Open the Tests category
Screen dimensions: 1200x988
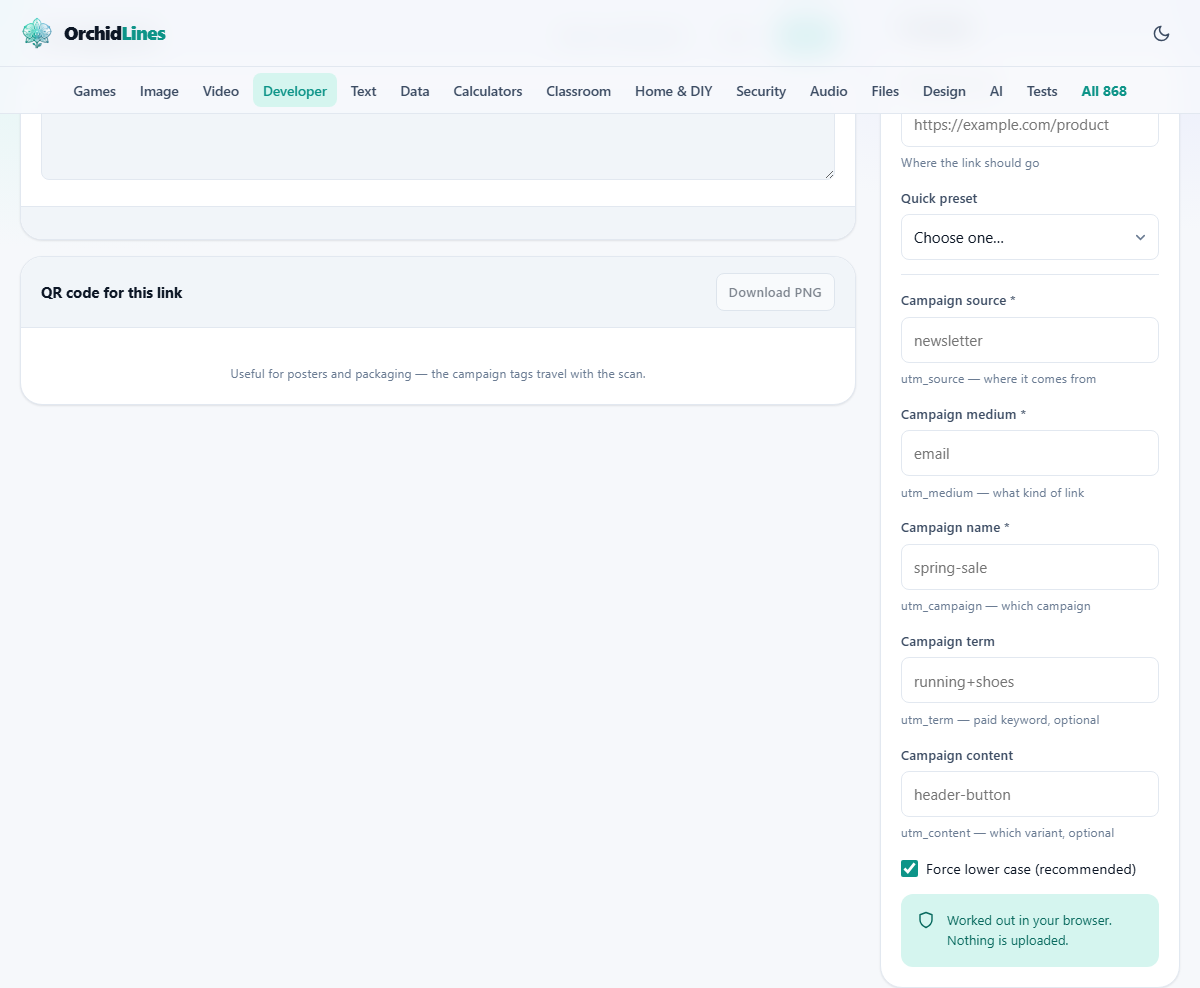pos(1042,91)
